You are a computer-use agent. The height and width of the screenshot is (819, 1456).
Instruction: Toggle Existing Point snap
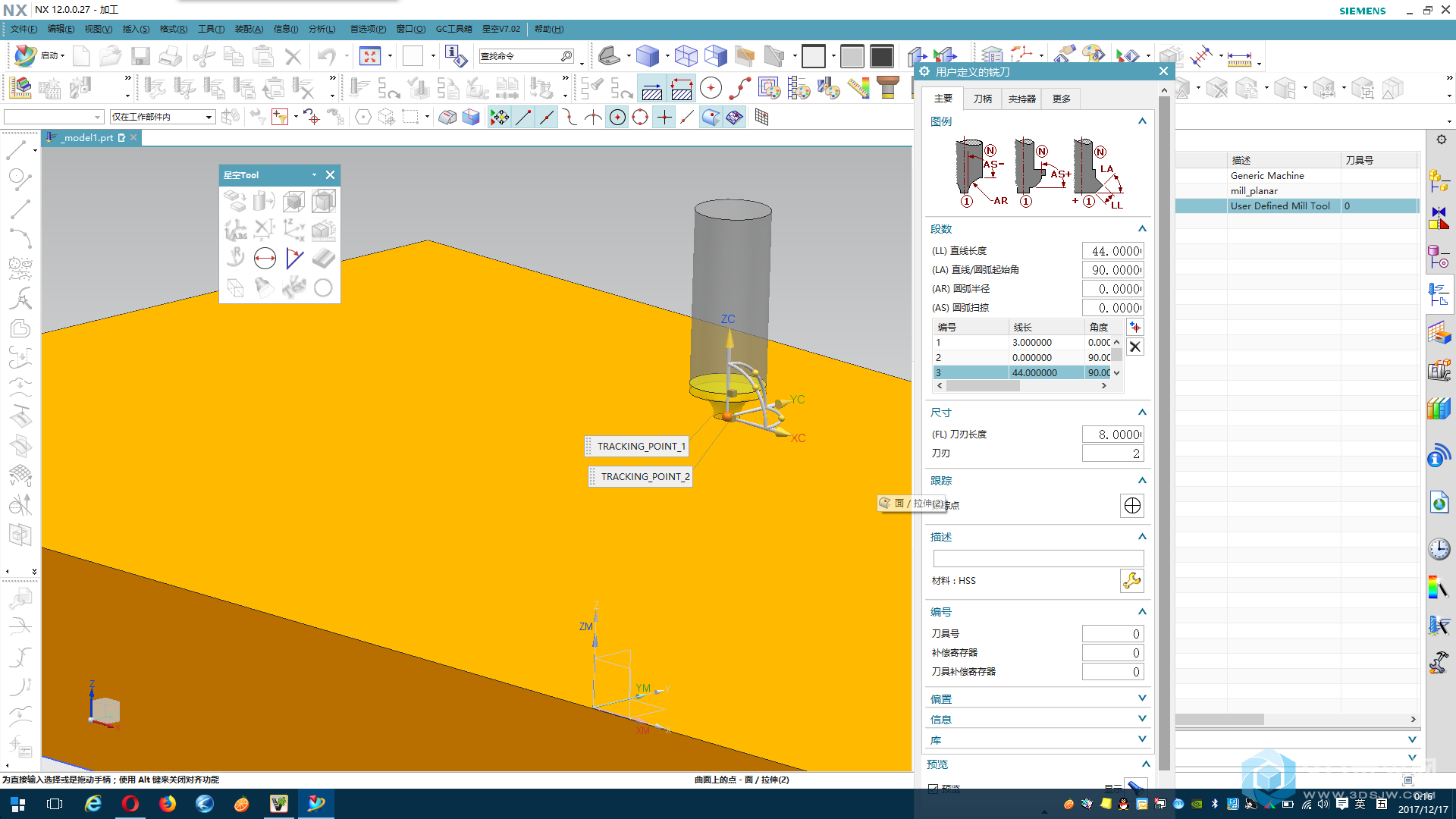pos(664,118)
